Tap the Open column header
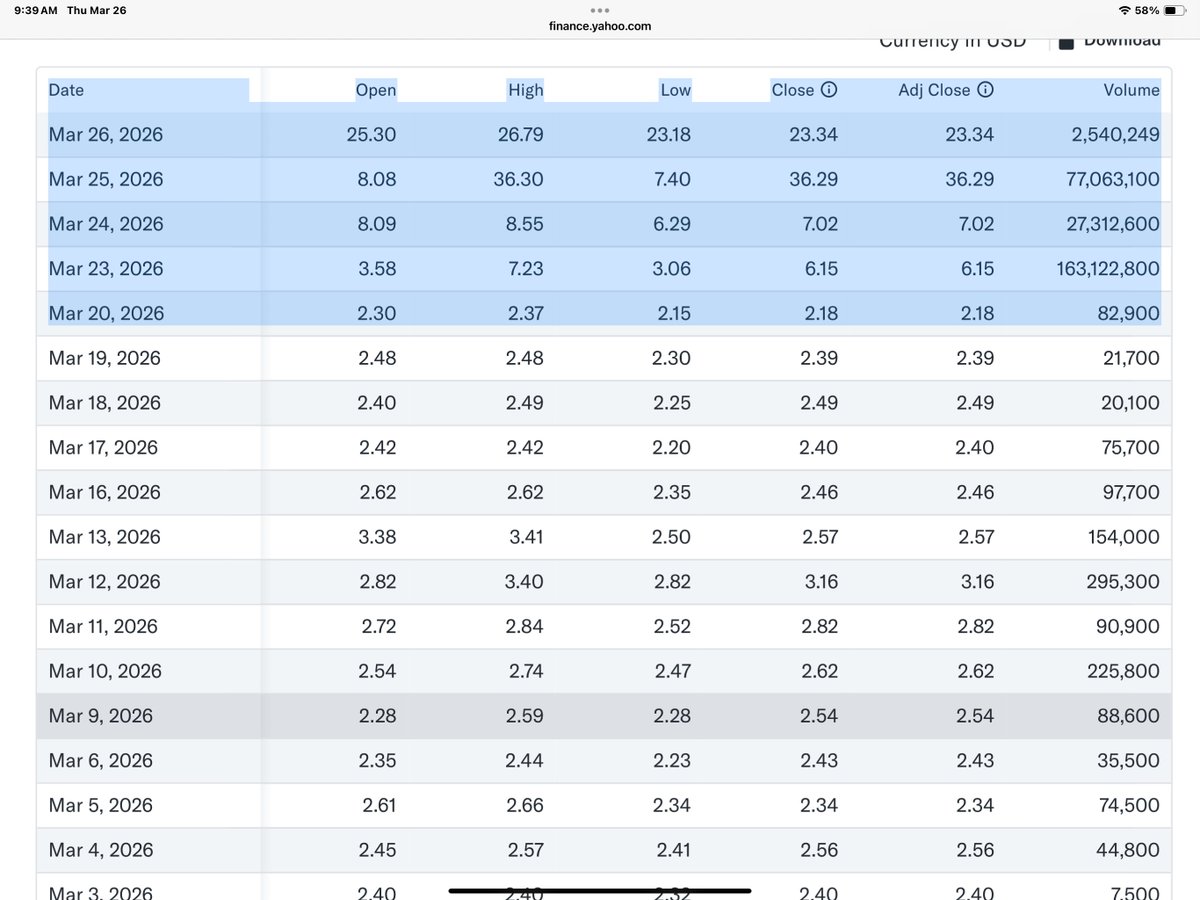The image size is (1200, 900). click(376, 90)
